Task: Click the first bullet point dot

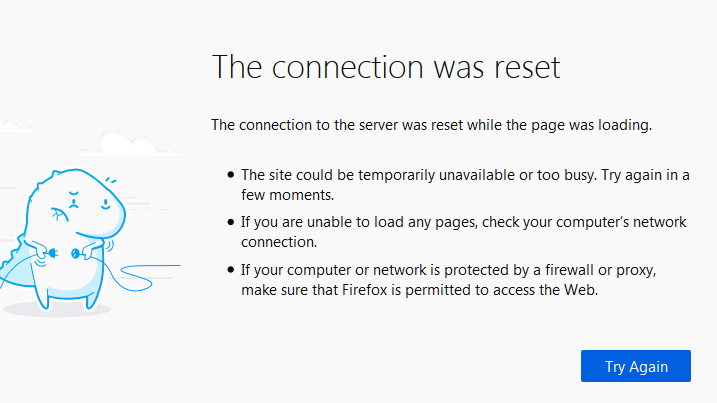Action: (231, 175)
